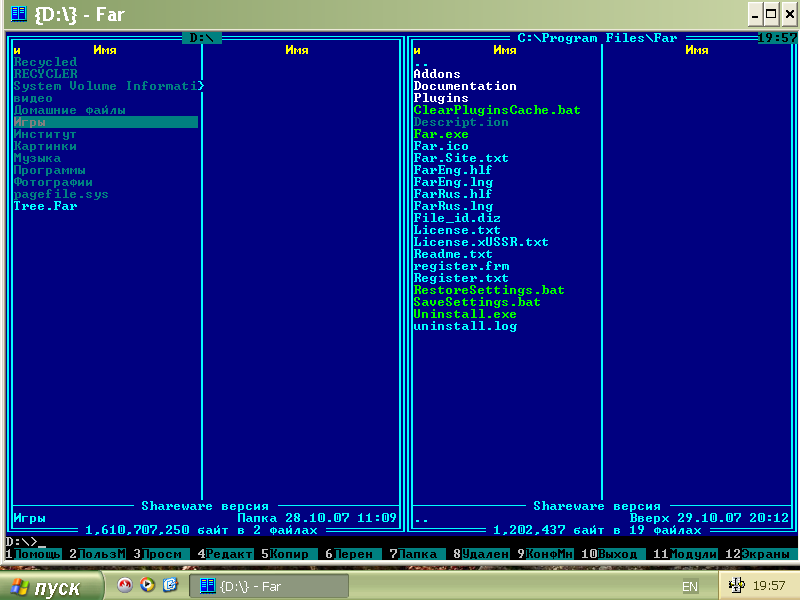The width and height of the screenshot is (800, 600).
Task: Select License.txt file
Action: [457, 230]
